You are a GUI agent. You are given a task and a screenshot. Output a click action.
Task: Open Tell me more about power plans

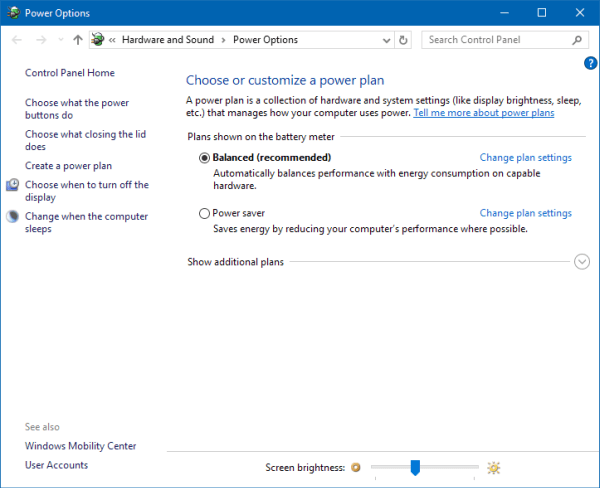(483, 113)
